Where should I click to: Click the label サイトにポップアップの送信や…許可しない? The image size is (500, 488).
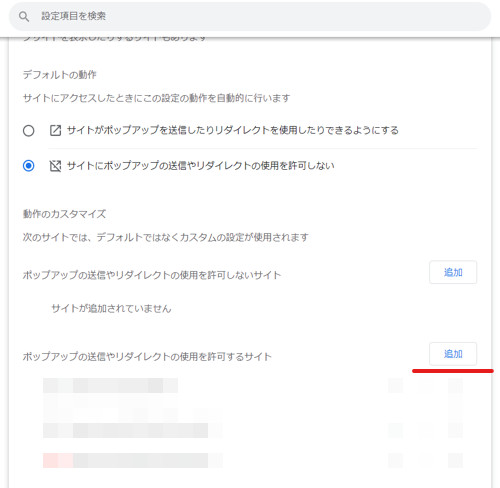(x=201, y=165)
